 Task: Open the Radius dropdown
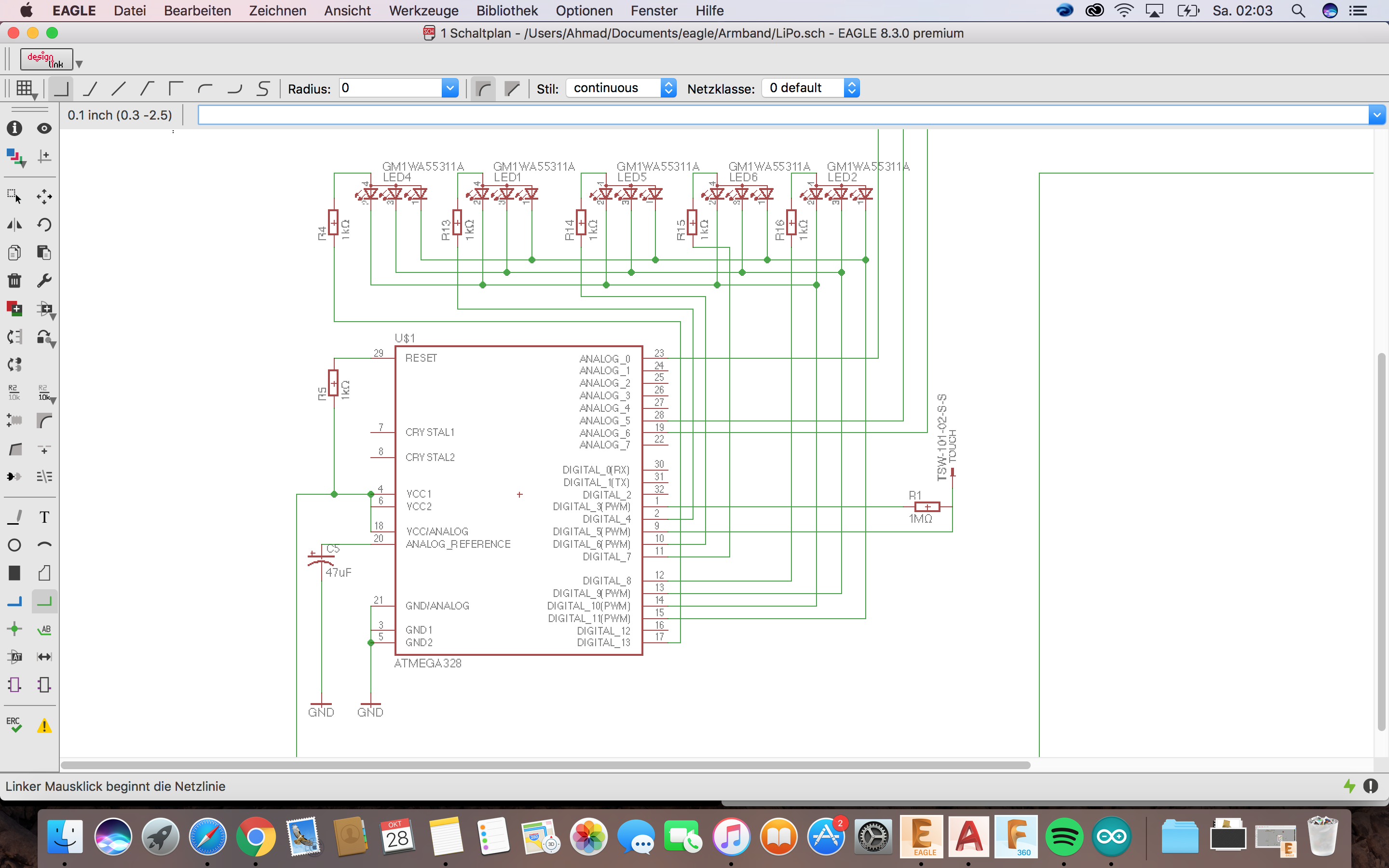(450, 88)
